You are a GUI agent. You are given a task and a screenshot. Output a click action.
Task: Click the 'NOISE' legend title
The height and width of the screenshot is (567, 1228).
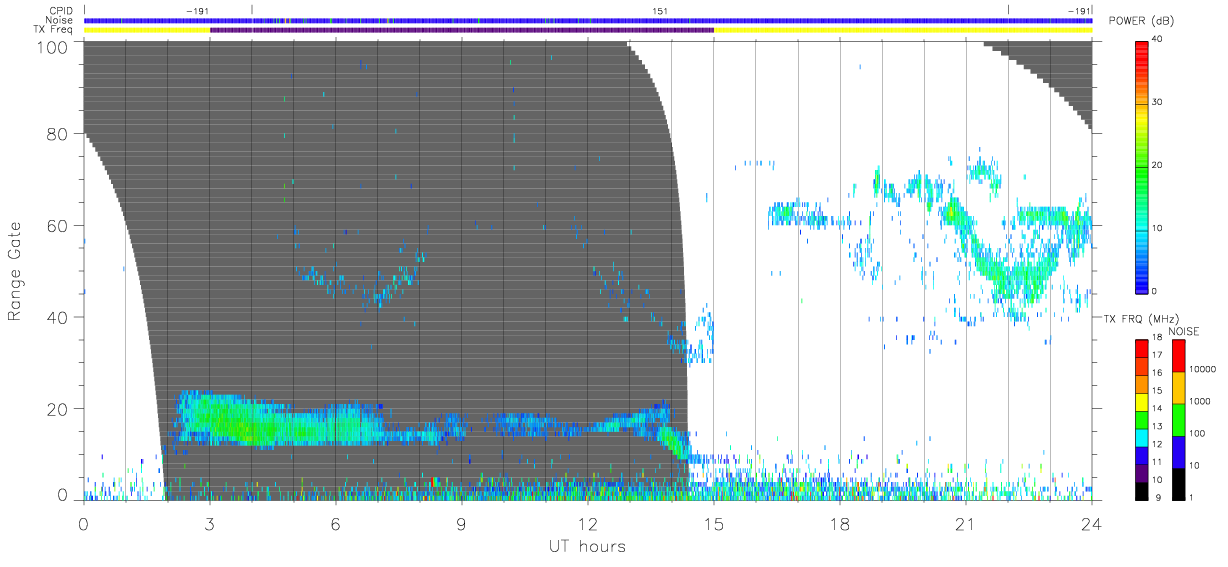1185,331
